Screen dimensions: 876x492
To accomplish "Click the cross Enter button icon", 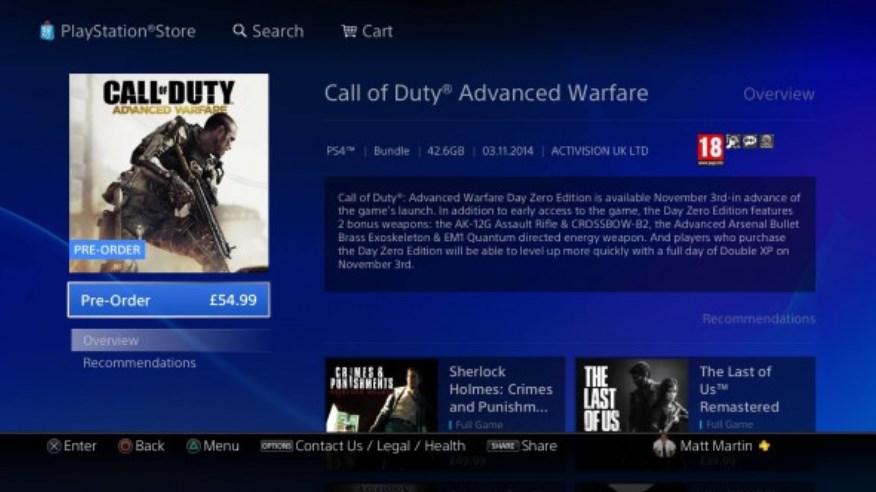I will (54, 446).
